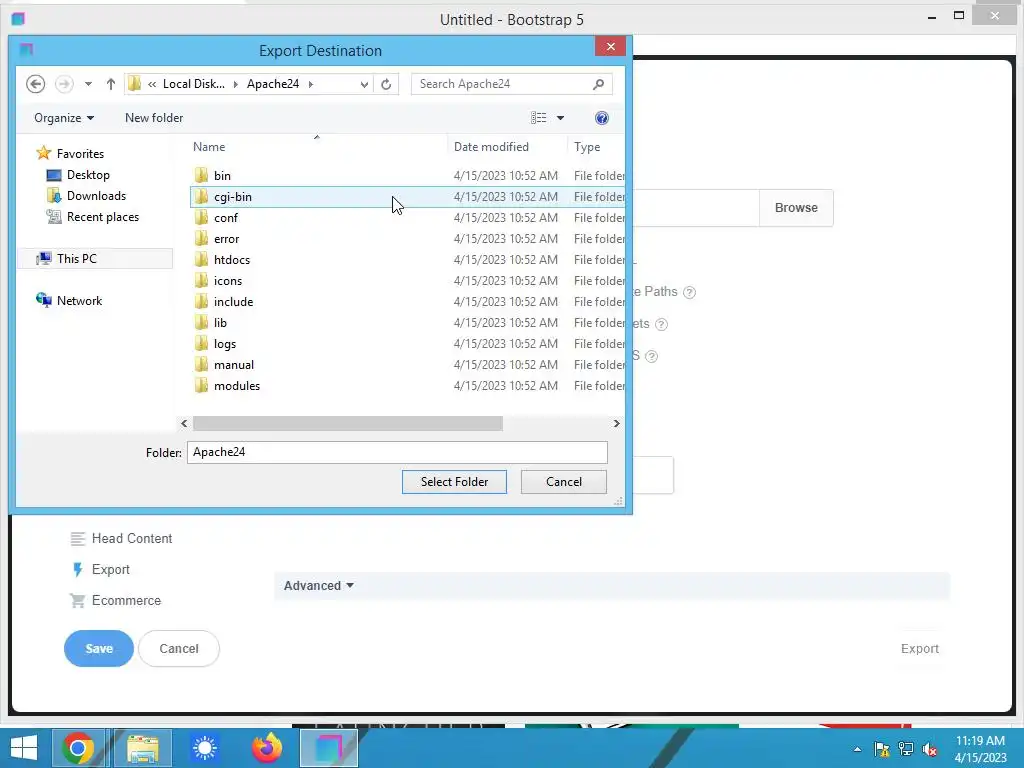Change the view with the view icon
The height and width of the screenshot is (768, 1024).
(539, 118)
